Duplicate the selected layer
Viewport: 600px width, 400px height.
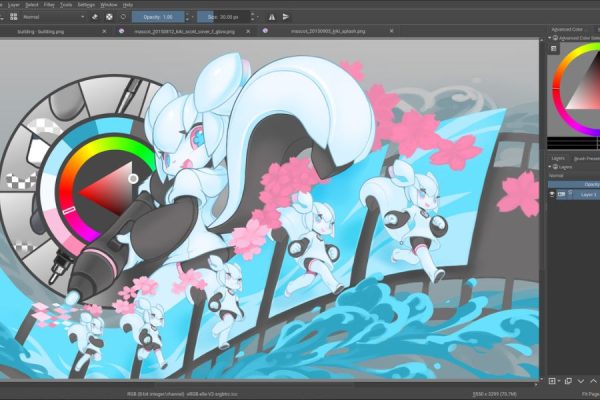566,381
